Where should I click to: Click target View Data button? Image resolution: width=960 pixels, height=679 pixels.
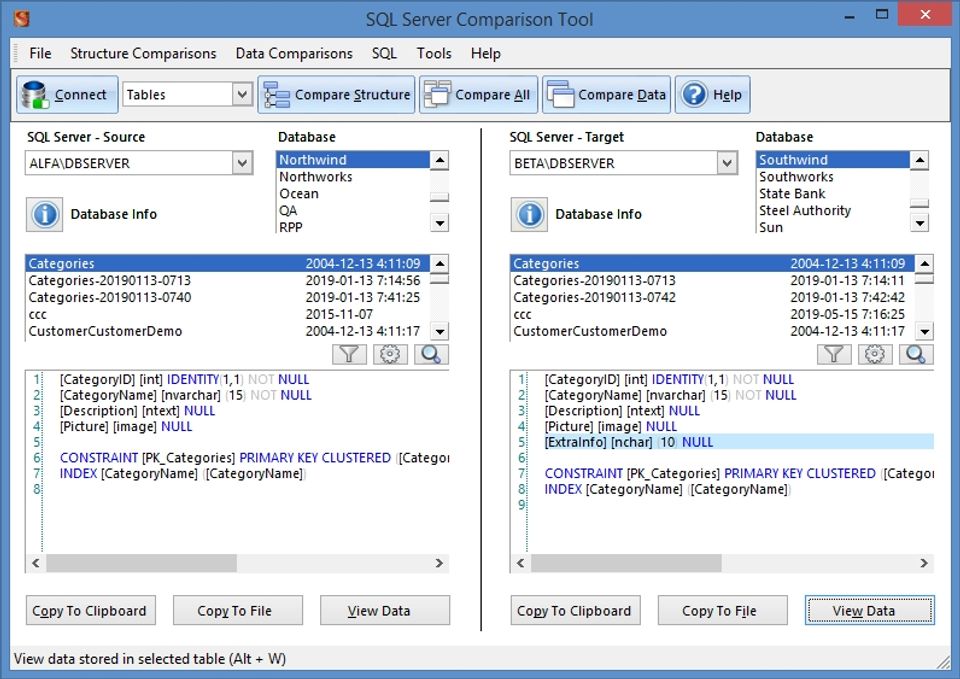click(x=869, y=610)
